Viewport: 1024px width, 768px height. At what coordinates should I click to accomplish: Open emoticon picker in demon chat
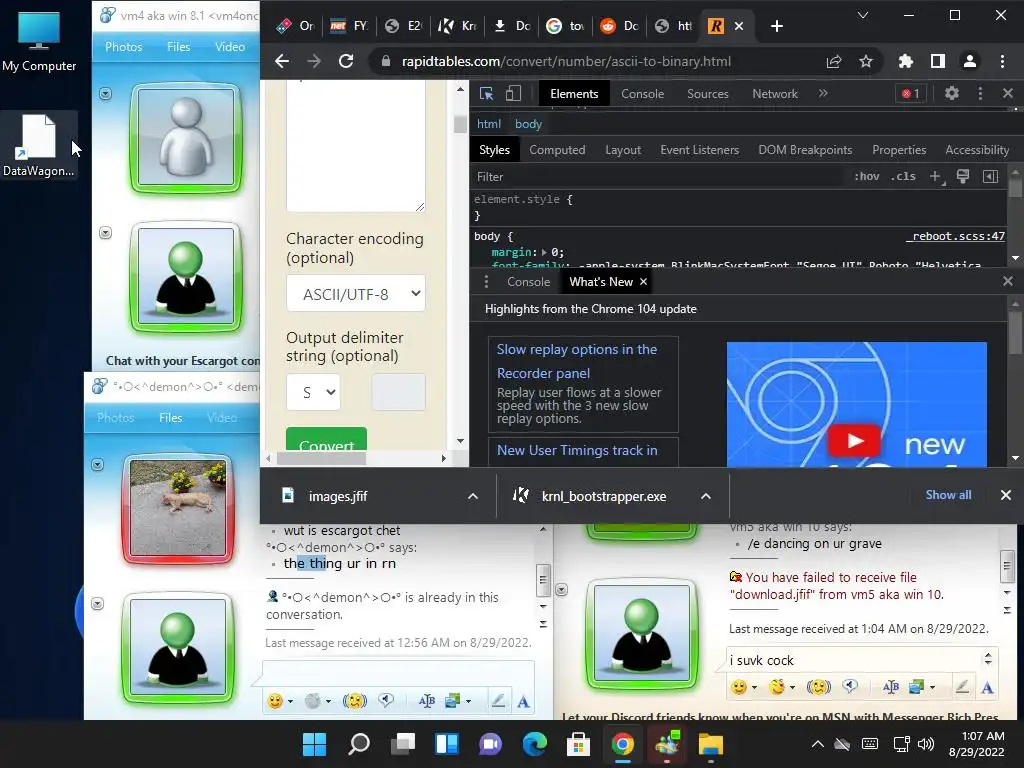pos(280,701)
